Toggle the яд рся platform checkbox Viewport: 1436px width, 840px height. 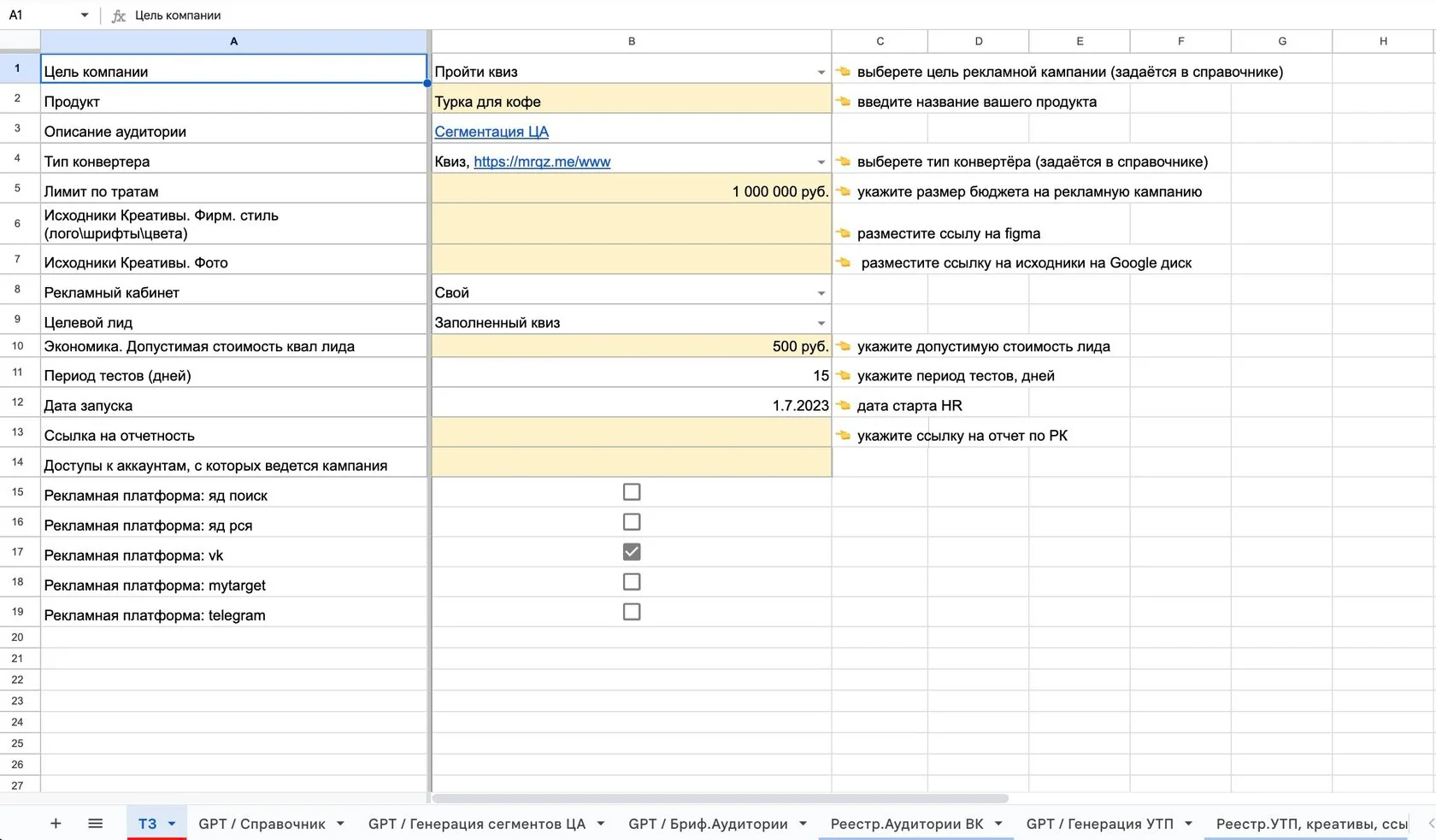pyautogui.click(x=632, y=522)
